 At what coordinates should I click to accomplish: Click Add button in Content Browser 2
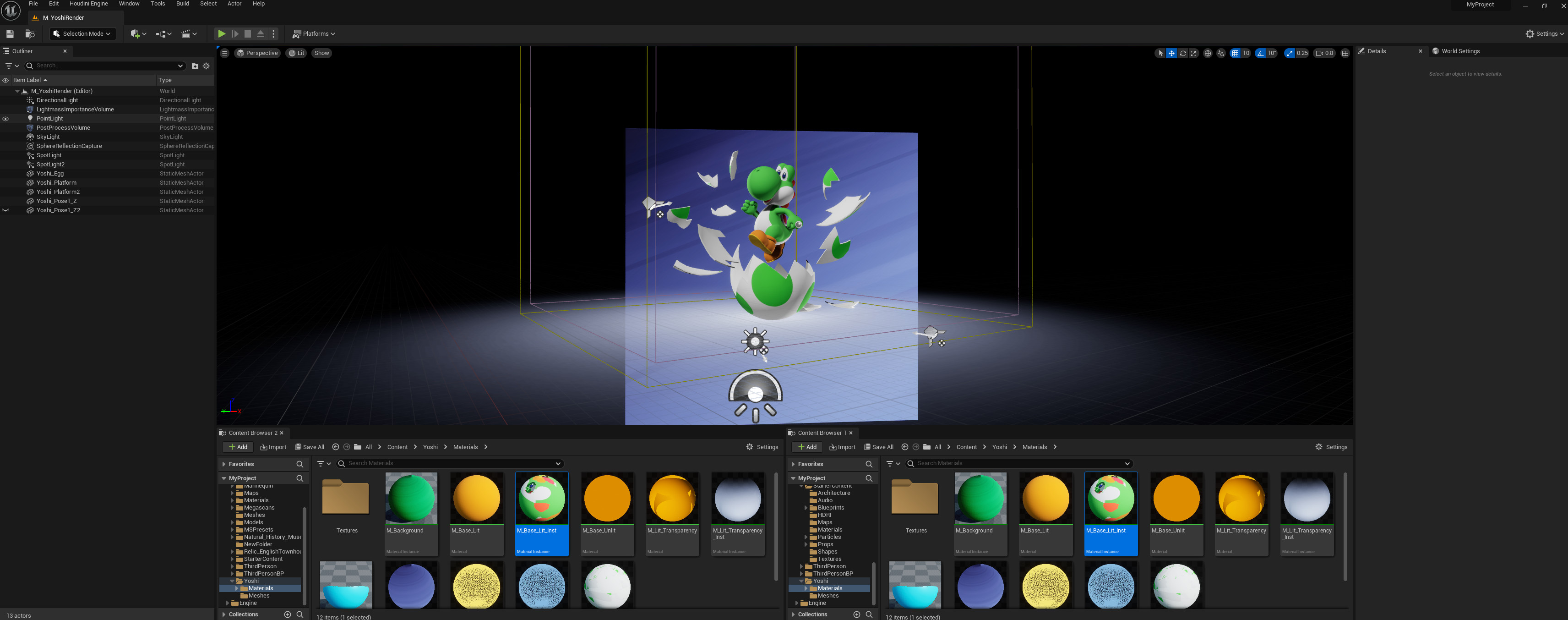coord(238,447)
